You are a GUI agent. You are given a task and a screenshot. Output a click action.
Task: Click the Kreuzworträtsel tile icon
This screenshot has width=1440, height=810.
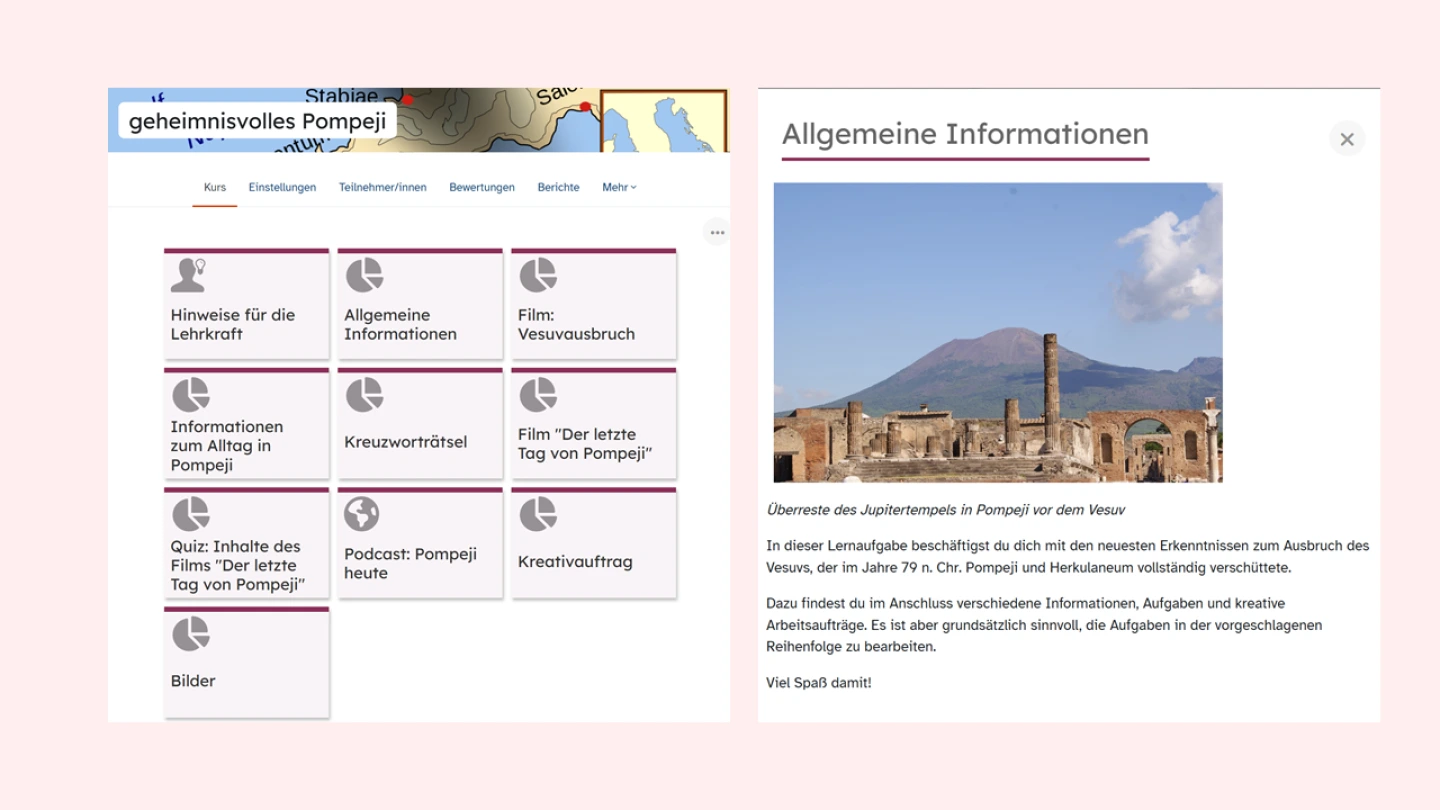[x=364, y=395]
